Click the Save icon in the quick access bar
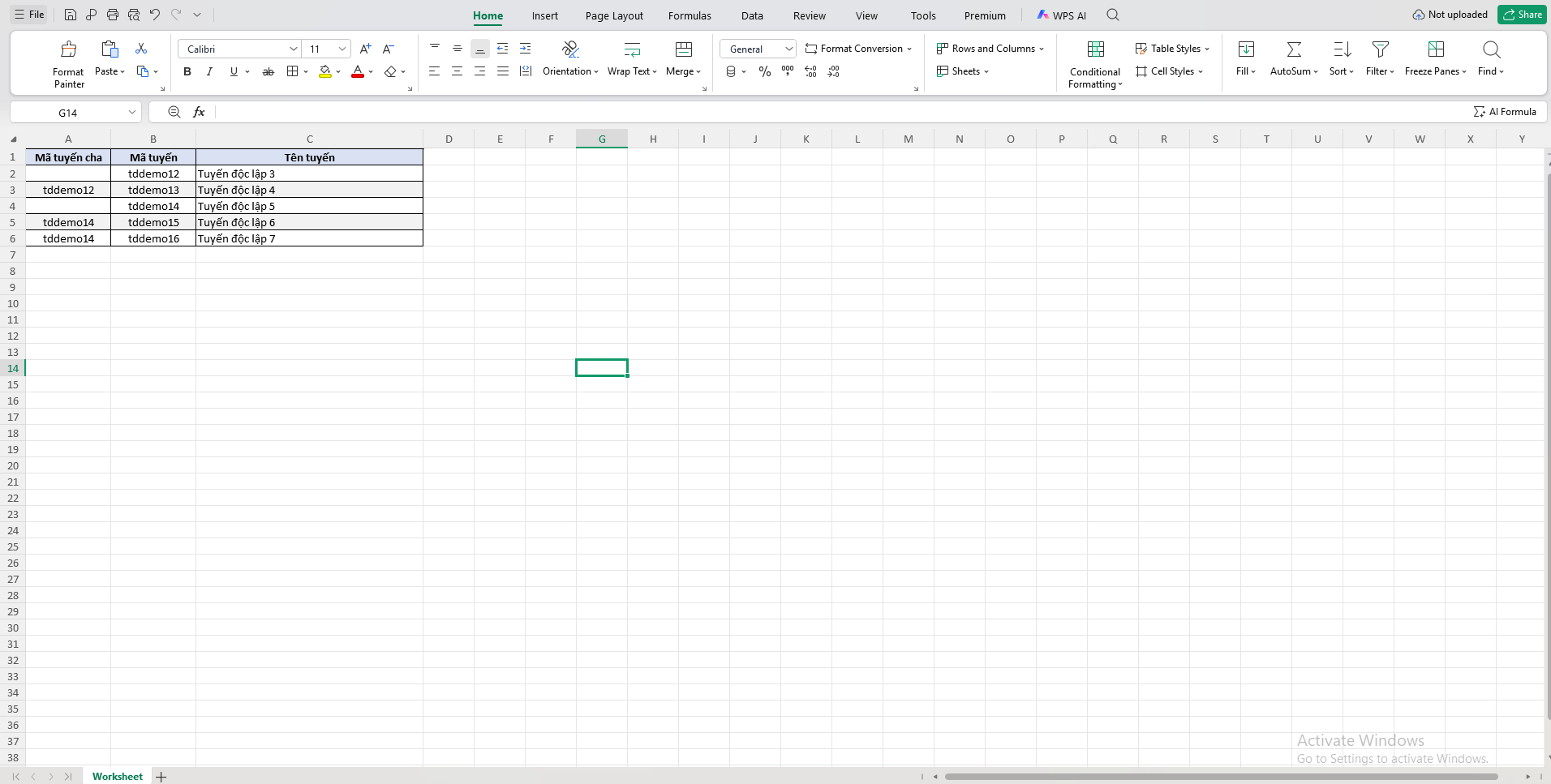 (x=71, y=15)
